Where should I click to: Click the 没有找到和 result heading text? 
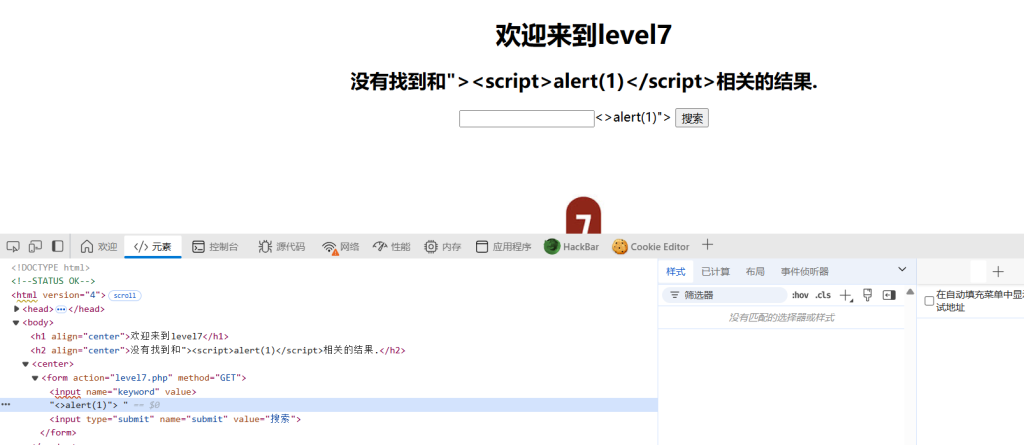point(584,82)
